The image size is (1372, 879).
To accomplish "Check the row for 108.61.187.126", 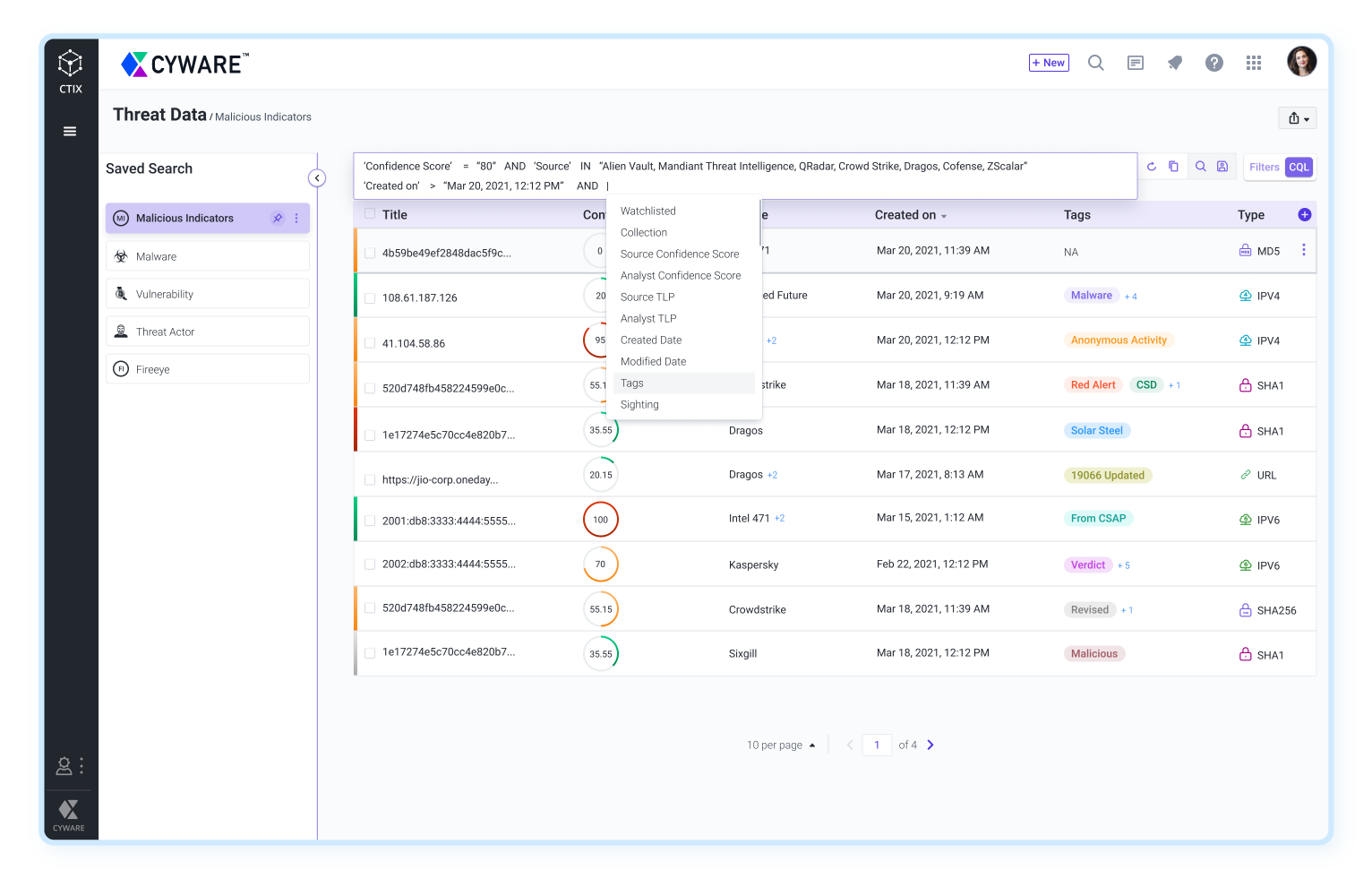I will tap(370, 298).
